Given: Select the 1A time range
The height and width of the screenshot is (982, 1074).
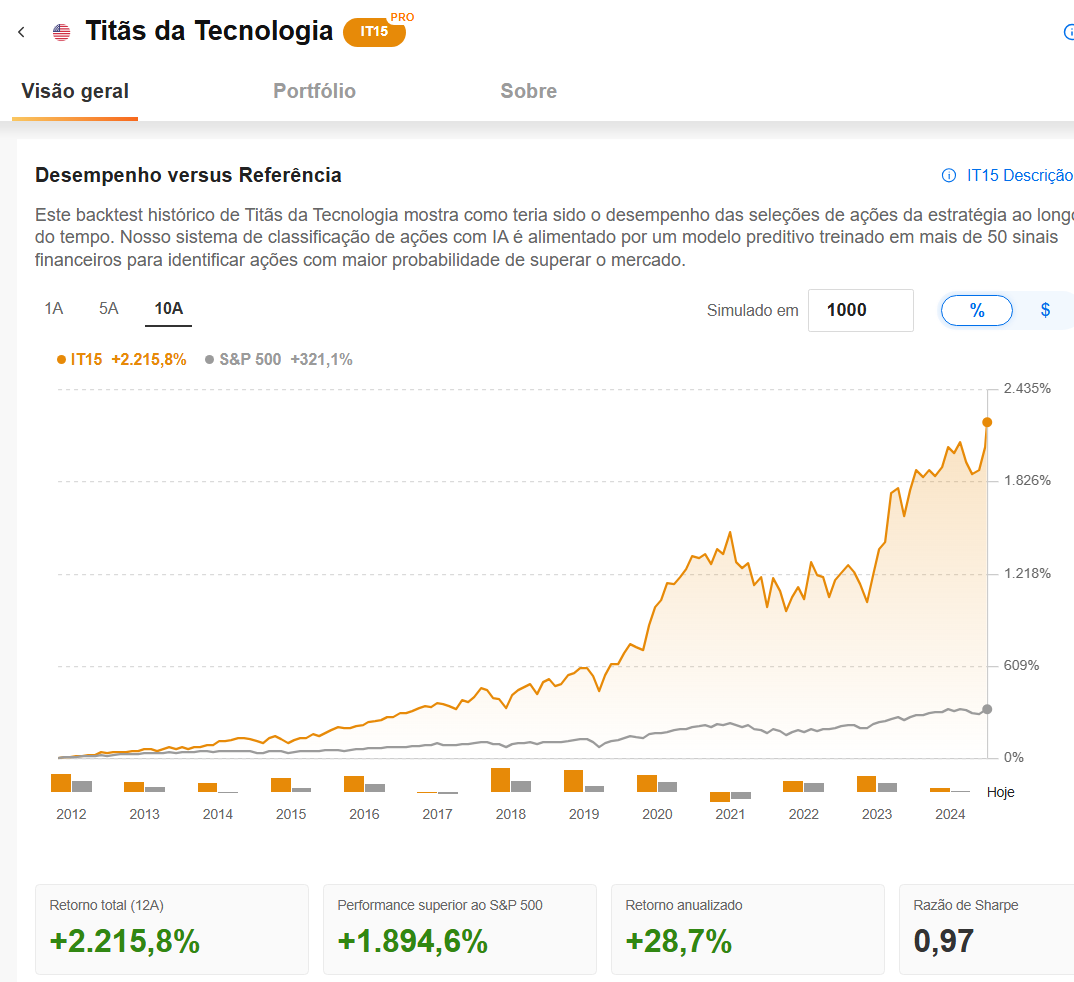Looking at the screenshot, I should tap(54, 309).
